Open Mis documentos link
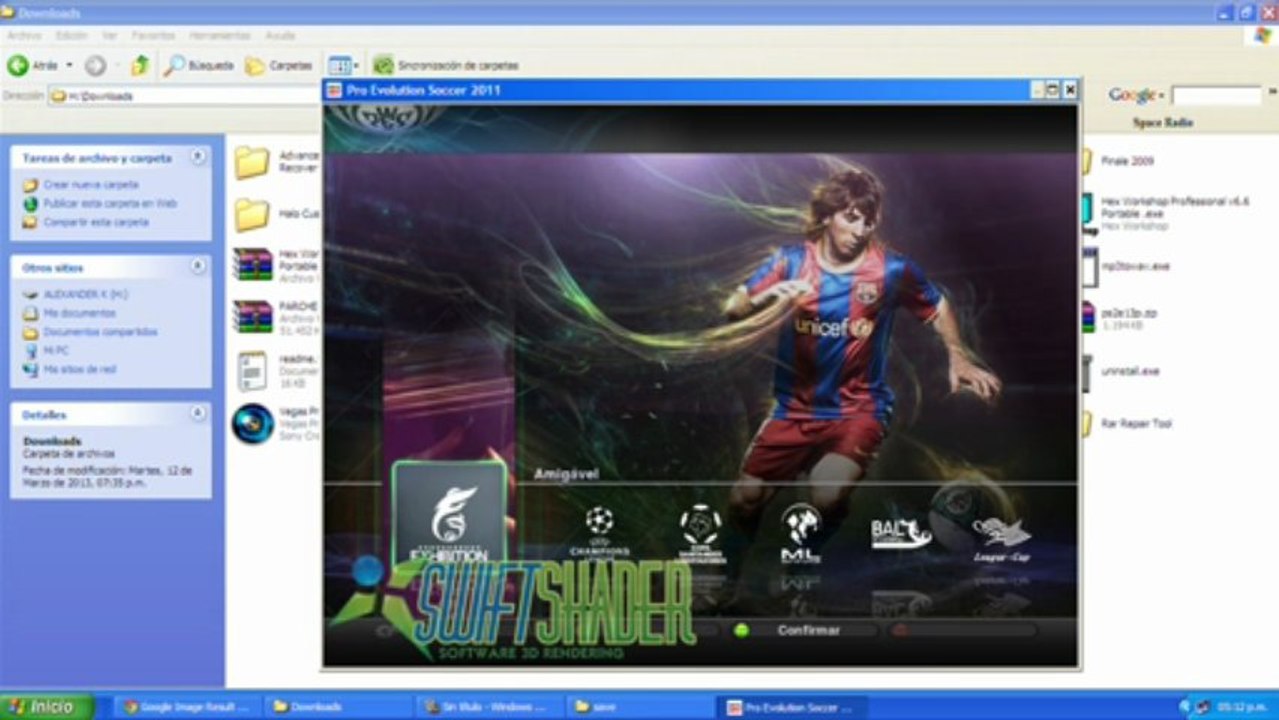1279x720 pixels. (x=79, y=313)
